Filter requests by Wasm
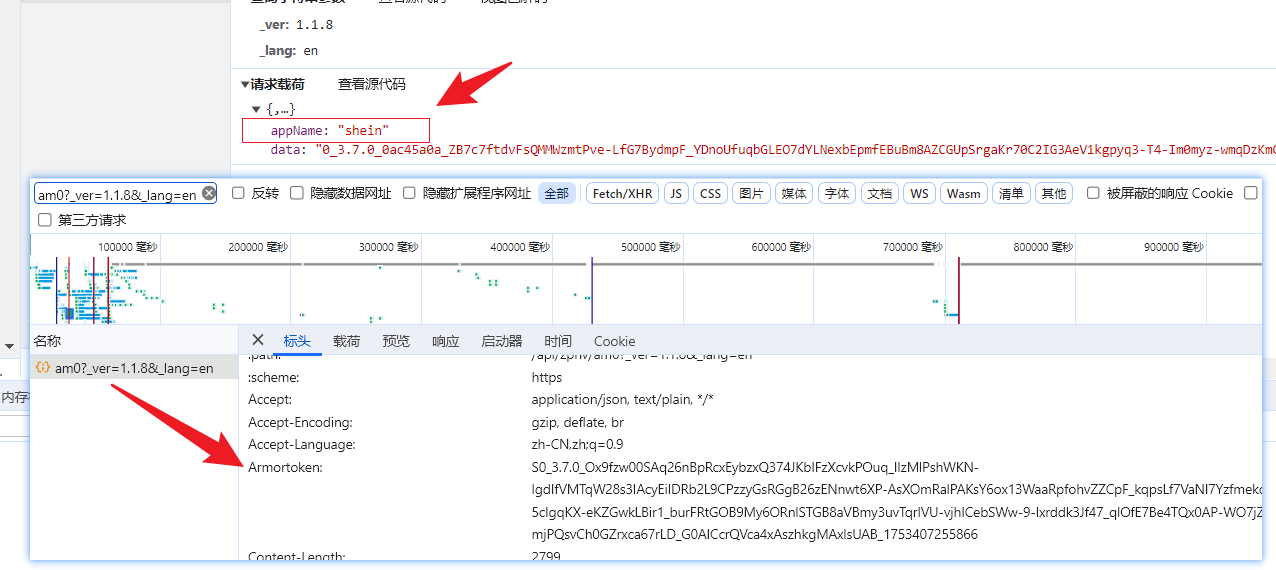 [x=964, y=193]
